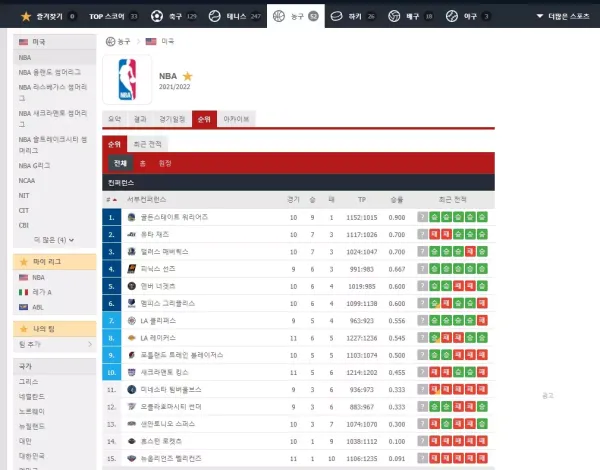This screenshot has height=470, width=600.
Task: Switch to the 경기일정 (fixtures) tab
Action: coord(172,119)
